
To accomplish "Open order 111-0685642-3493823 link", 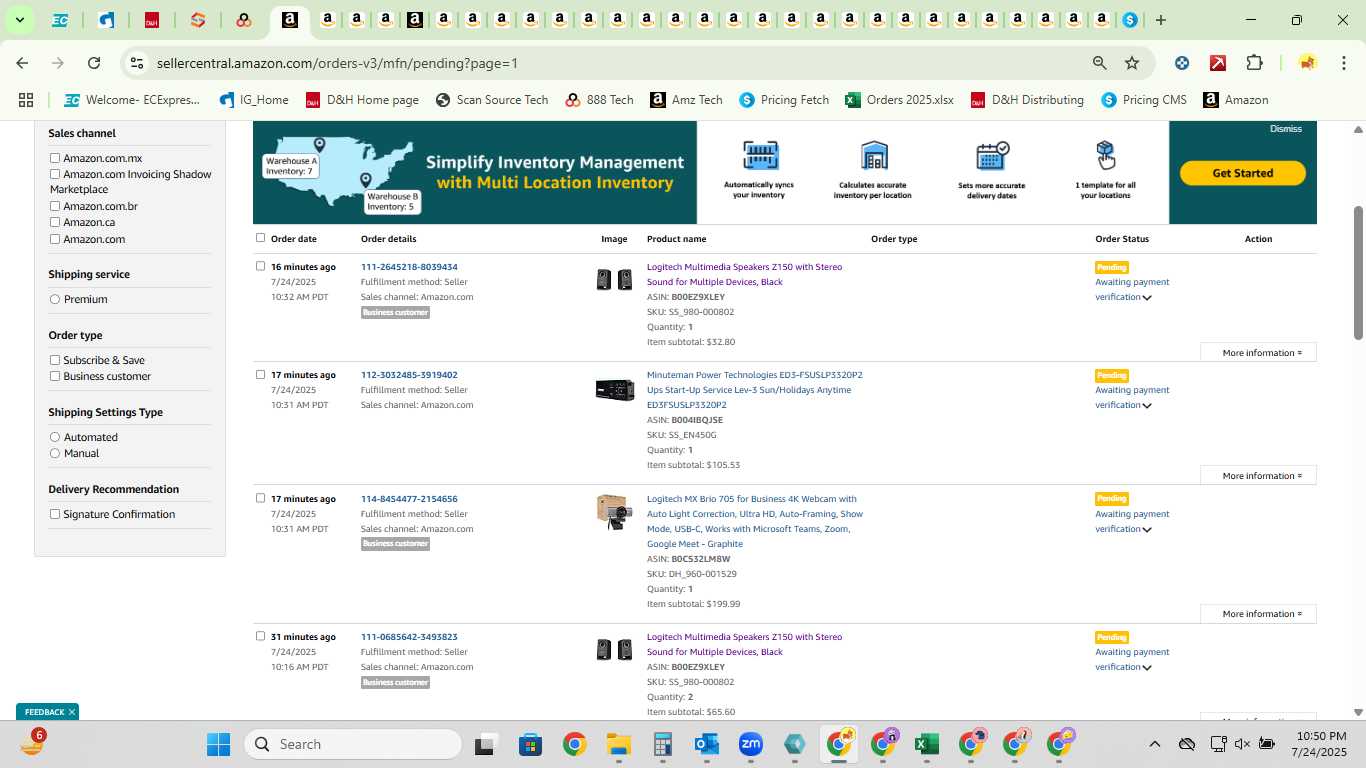I will coord(409,637).
